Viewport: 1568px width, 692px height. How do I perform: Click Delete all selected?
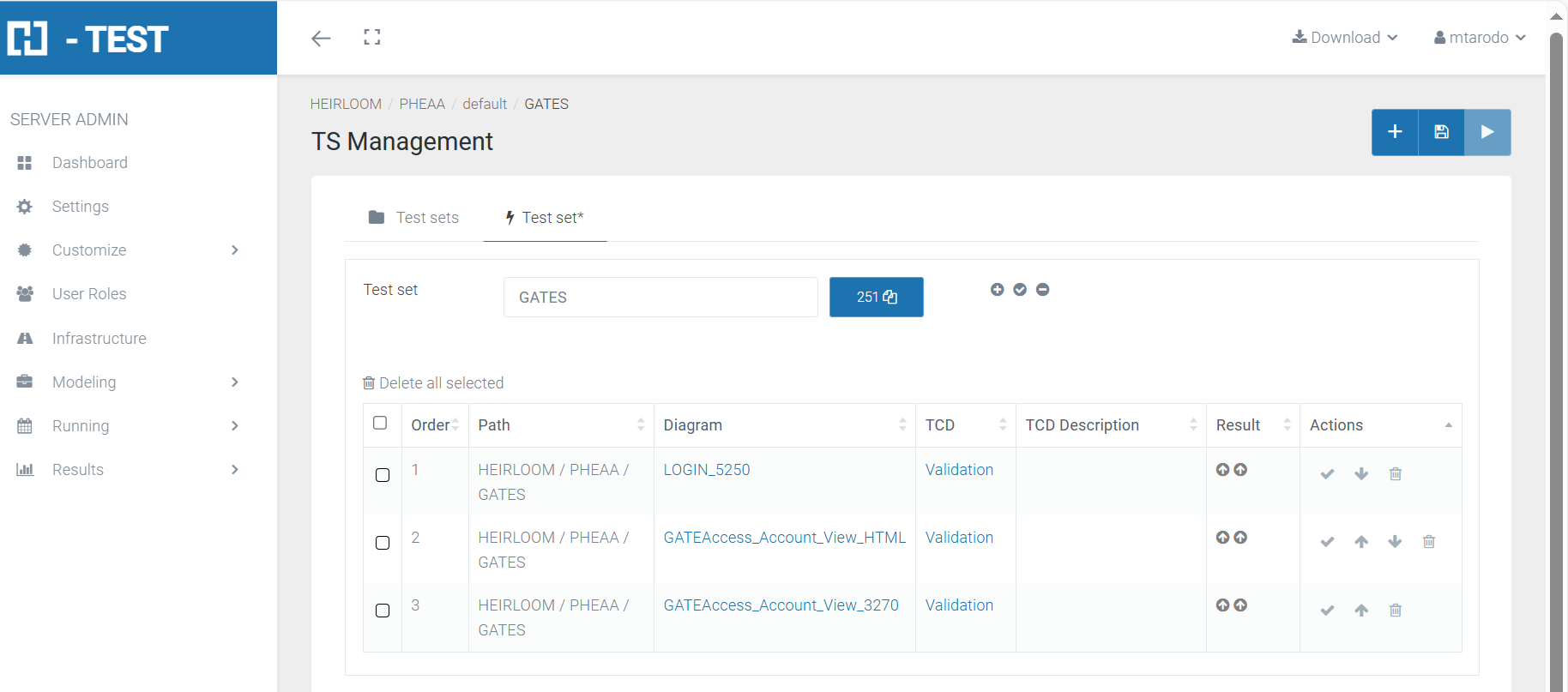click(x=433, y=383)
